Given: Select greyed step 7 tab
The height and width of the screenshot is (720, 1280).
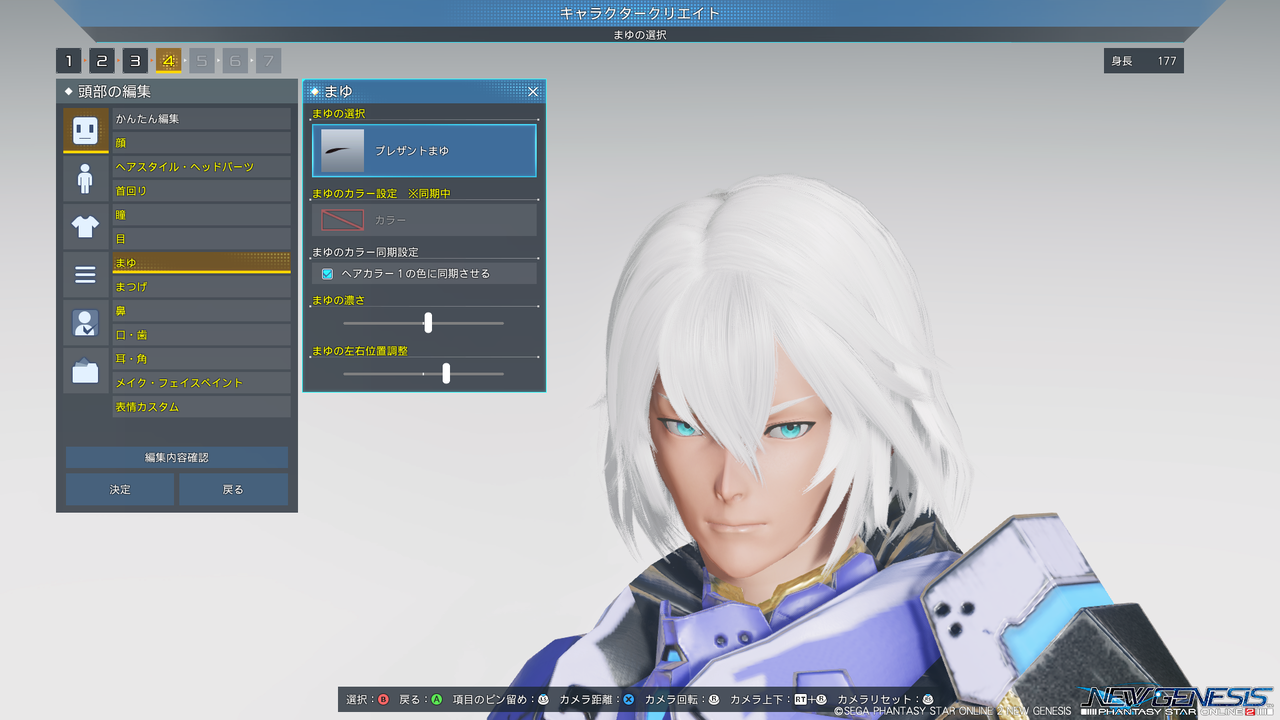Looking at the screenshot, I should click(268, 61).
